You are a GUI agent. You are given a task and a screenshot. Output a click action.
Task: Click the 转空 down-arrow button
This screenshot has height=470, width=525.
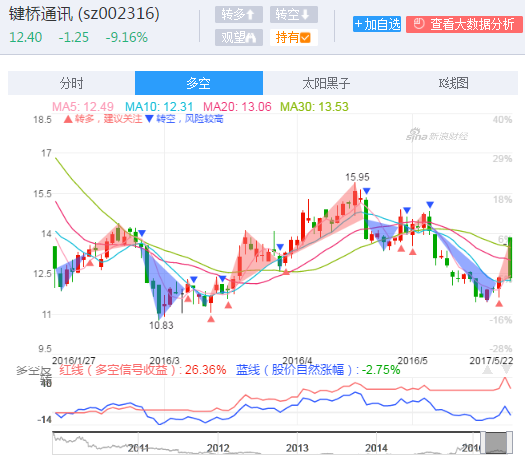pyautogui.click(x=294, y=14)
